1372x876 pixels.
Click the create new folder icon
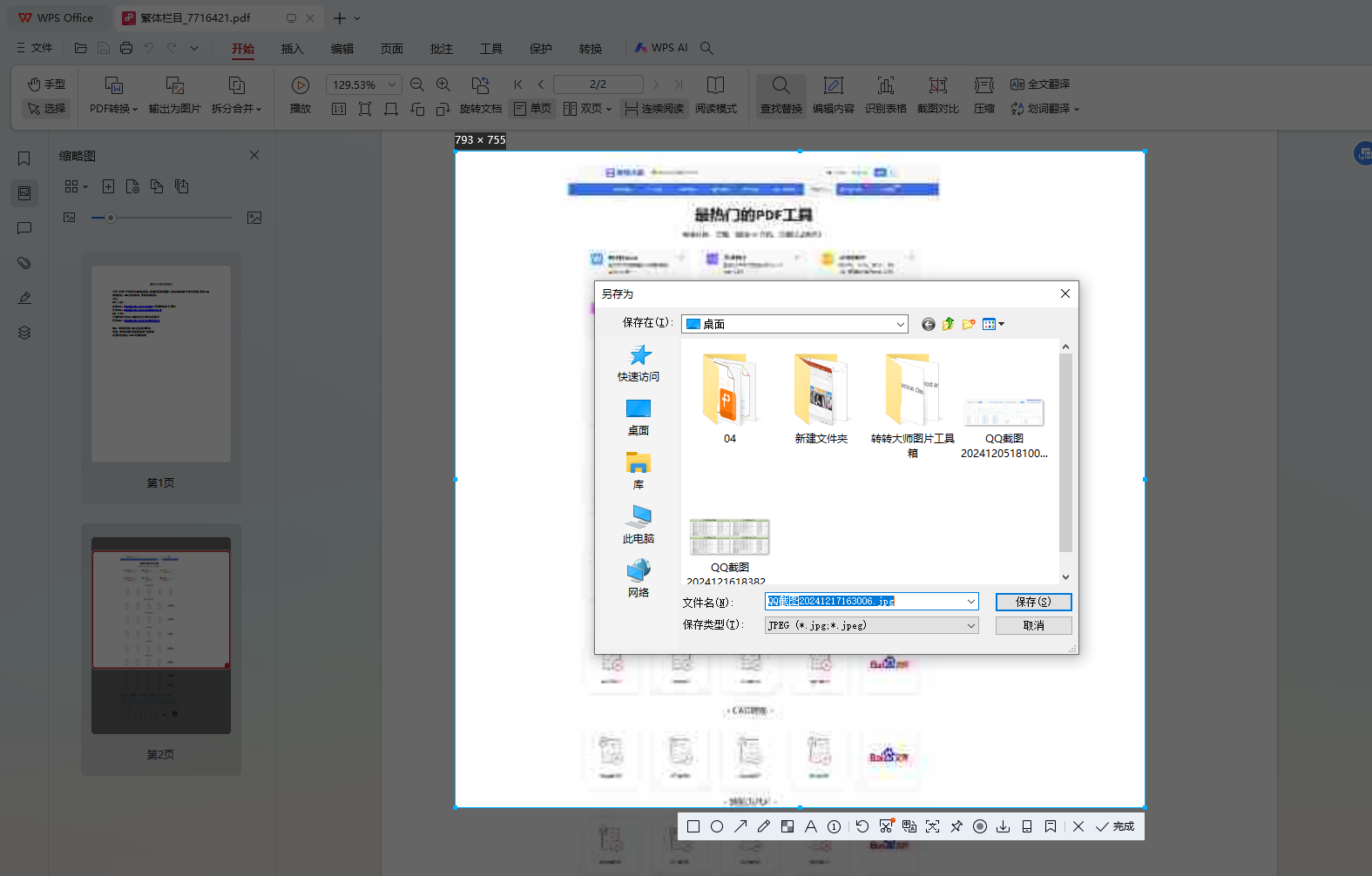969,324
